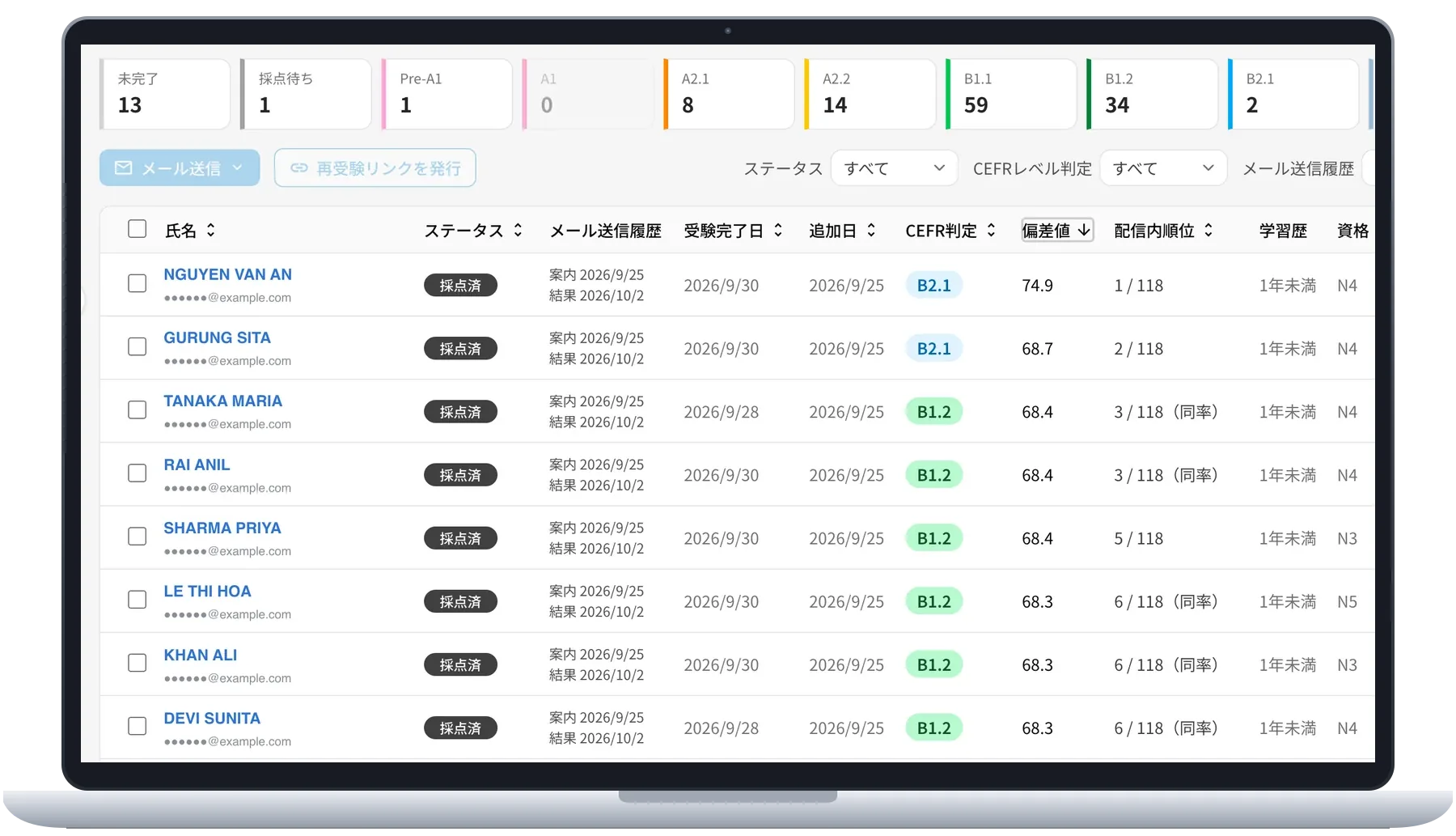Check the GURUNG SITA row checkbox
The image size is (1456, 836).
coord(138,346)
